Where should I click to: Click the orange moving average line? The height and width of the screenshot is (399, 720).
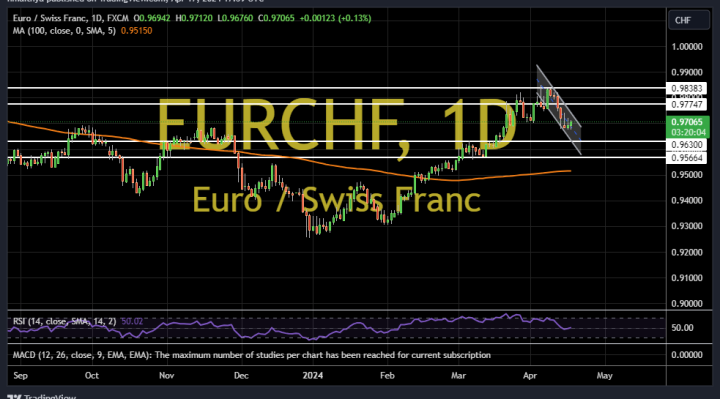pyautogui.click(x=321, y=162)
